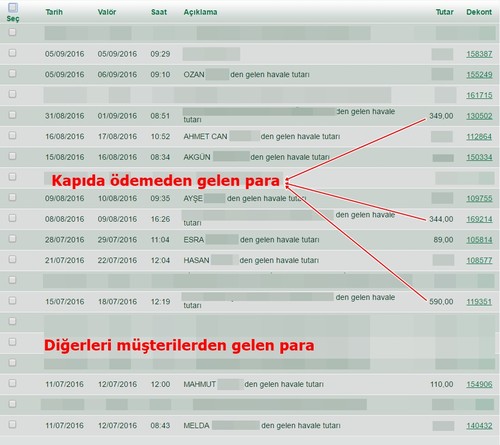The image size is (500, 445).
Task: Click the amount 89,00
Action: pos(443,240)
